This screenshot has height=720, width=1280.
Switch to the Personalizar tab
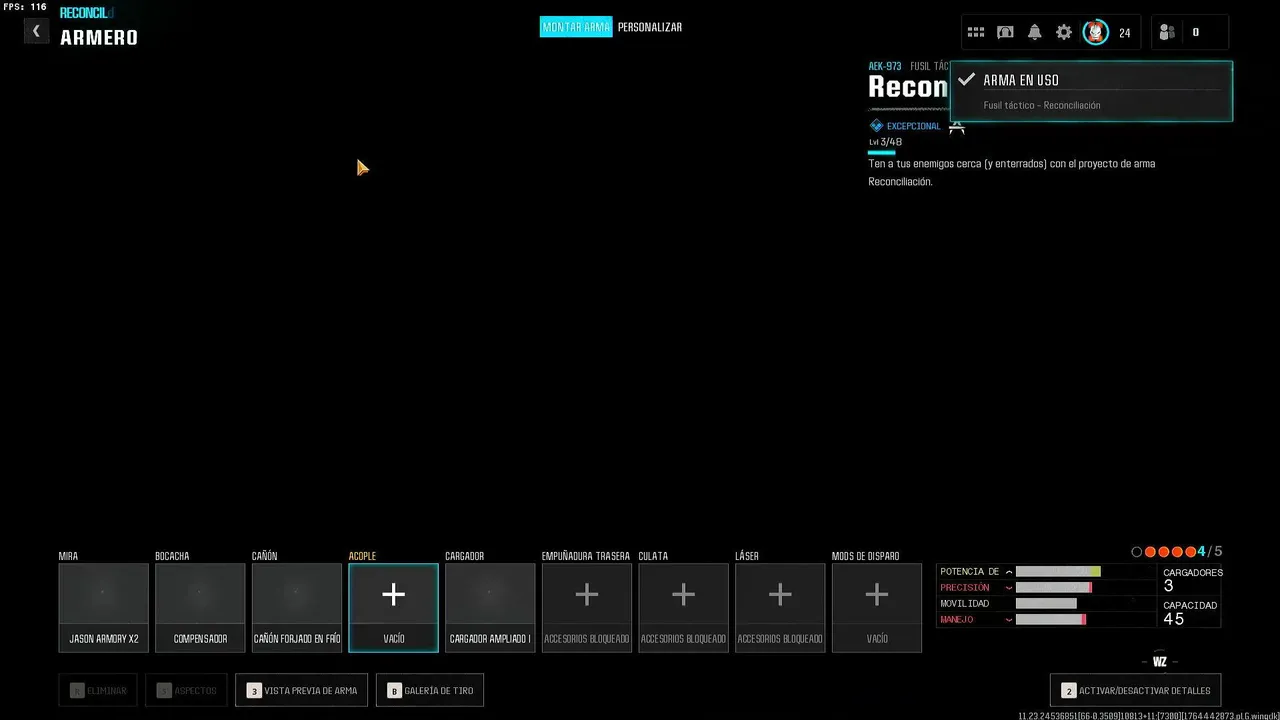[650, 27]
